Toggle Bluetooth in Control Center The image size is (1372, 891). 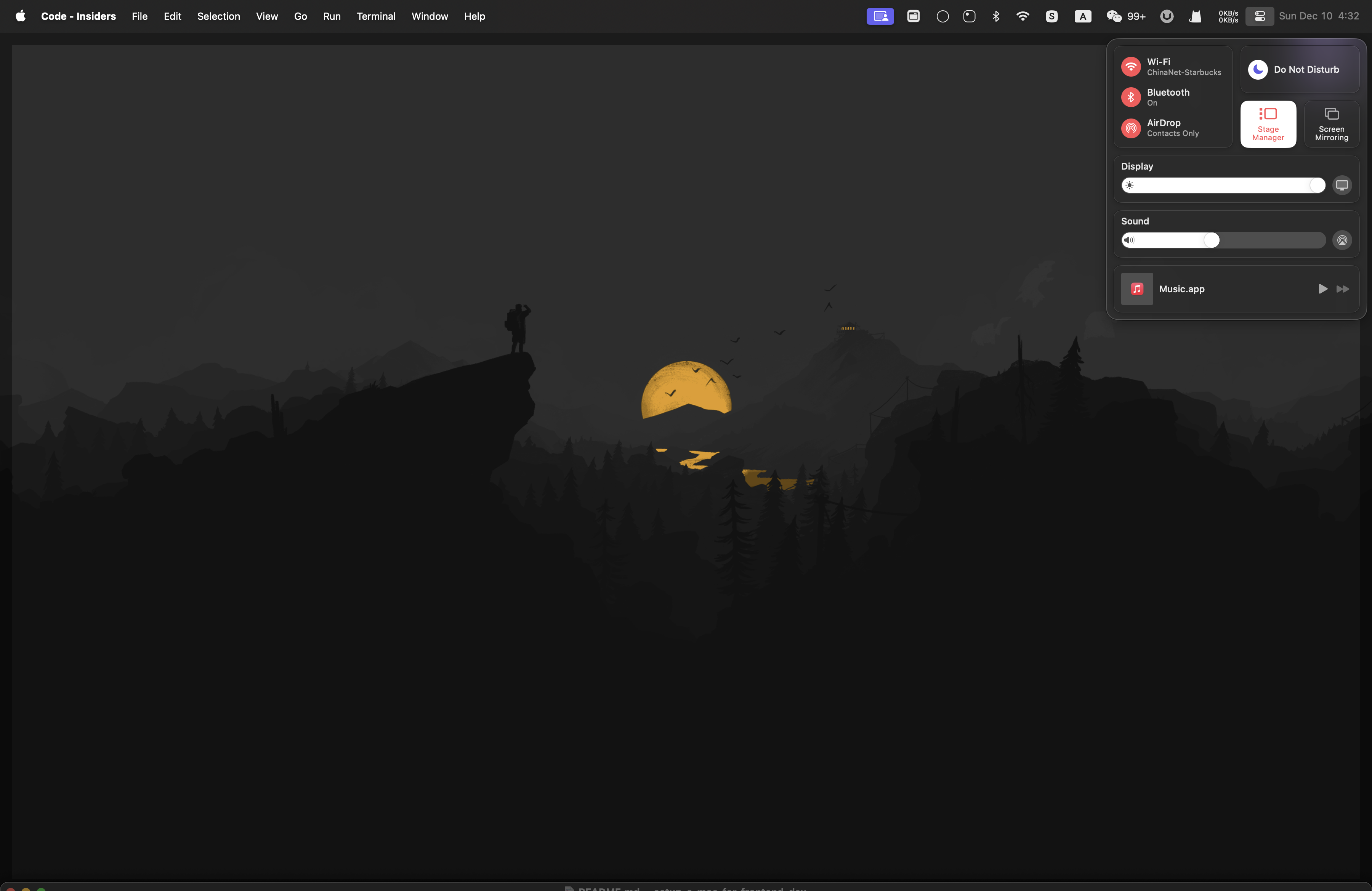tap(1130, 97)
